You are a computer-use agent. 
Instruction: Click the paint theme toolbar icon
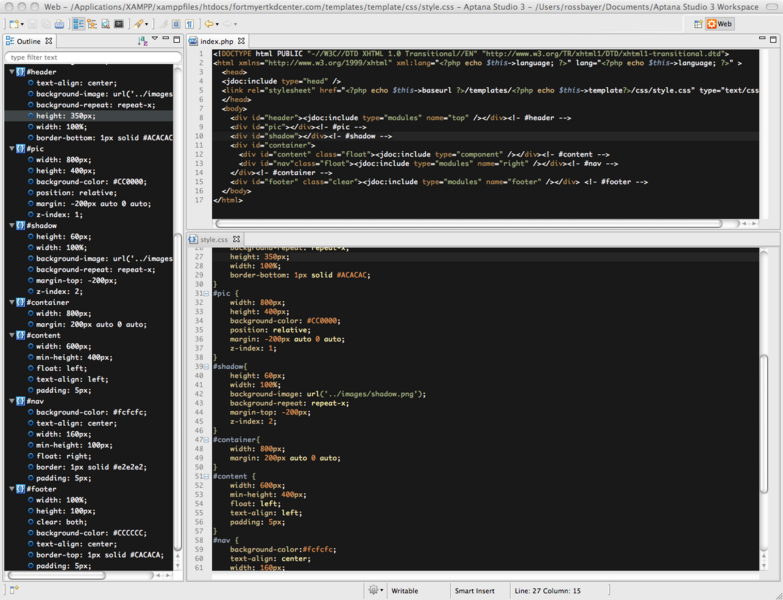pyautogui.click(x=138, y=24)
